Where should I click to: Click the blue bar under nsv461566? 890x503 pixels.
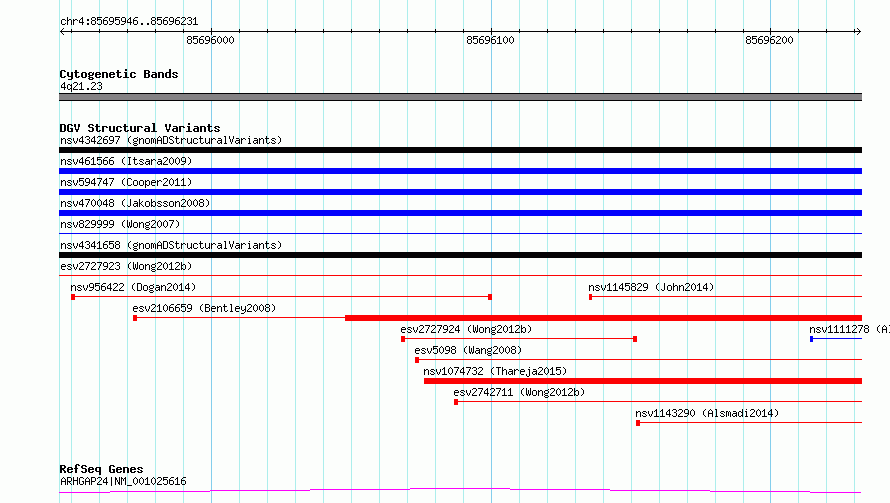pyautogui.click(x=460, y=171)
